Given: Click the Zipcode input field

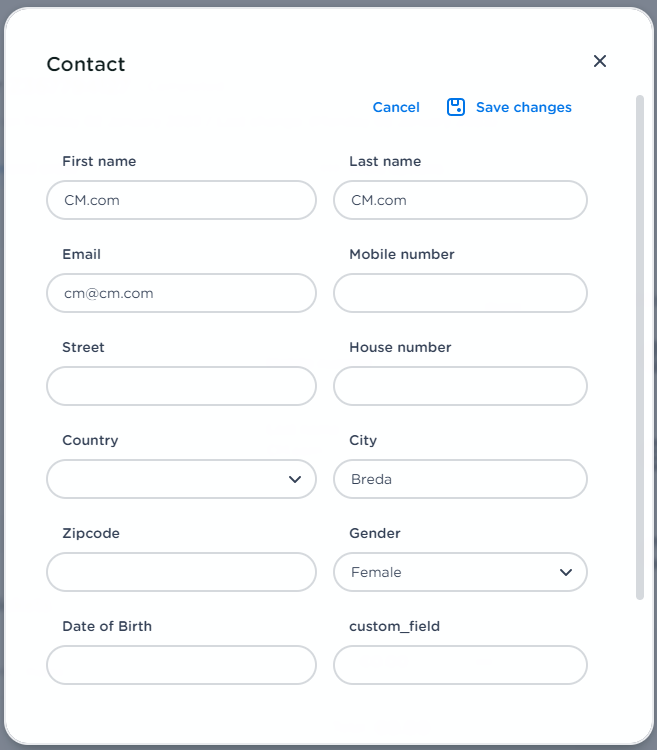Looking at the screenshot, I should coord(181,572).
